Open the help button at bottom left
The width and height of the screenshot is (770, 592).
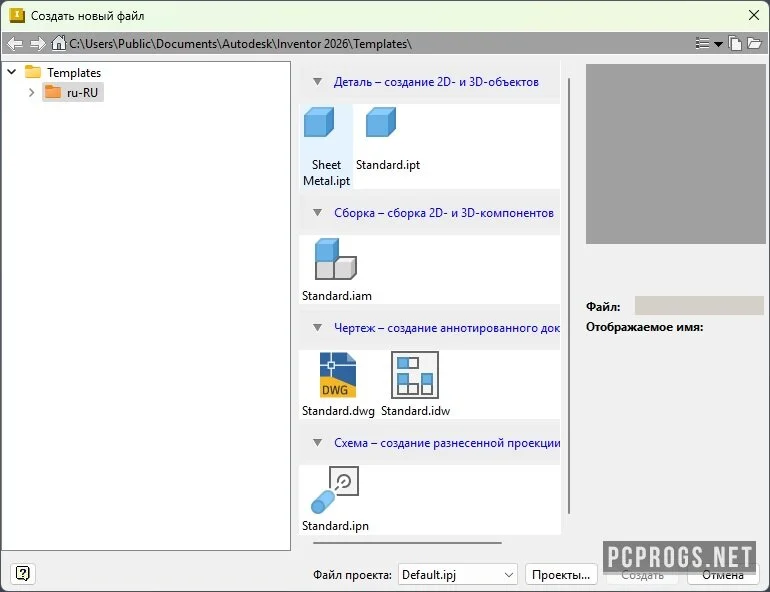(x=23, y=573)
